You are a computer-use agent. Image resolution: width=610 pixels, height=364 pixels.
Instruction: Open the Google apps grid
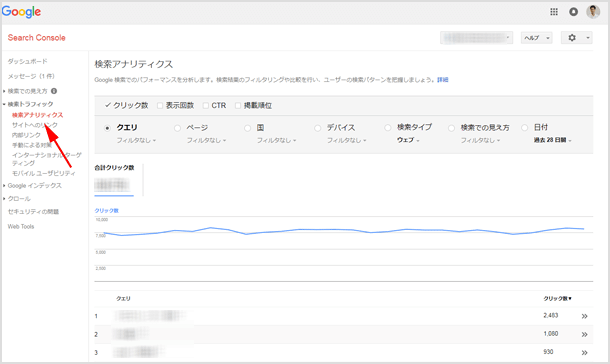coord(554,12)
